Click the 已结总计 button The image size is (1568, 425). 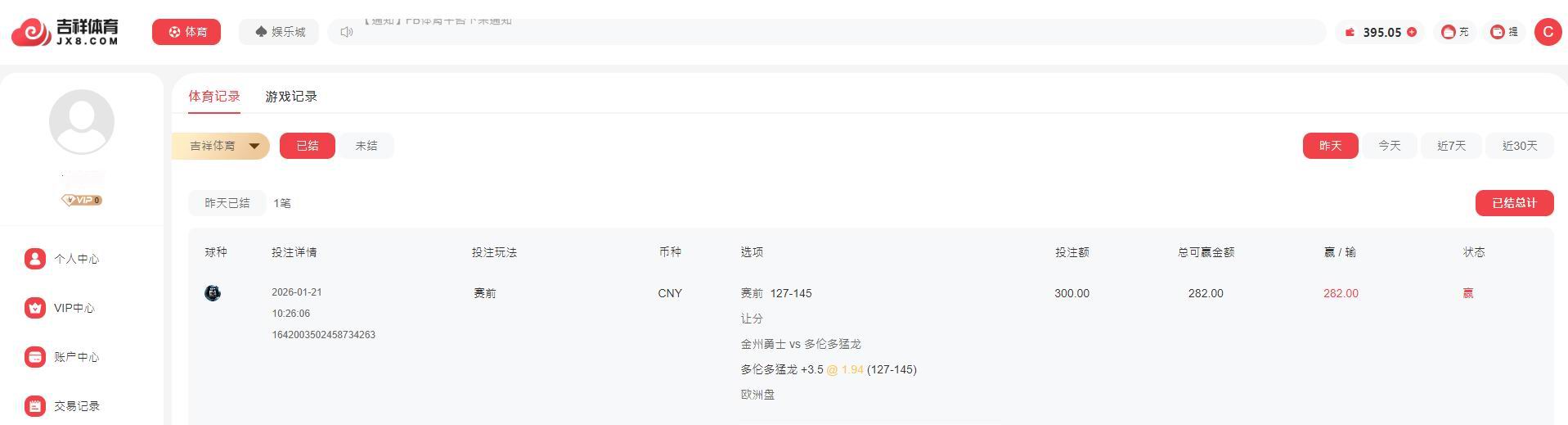[1514, 203]
